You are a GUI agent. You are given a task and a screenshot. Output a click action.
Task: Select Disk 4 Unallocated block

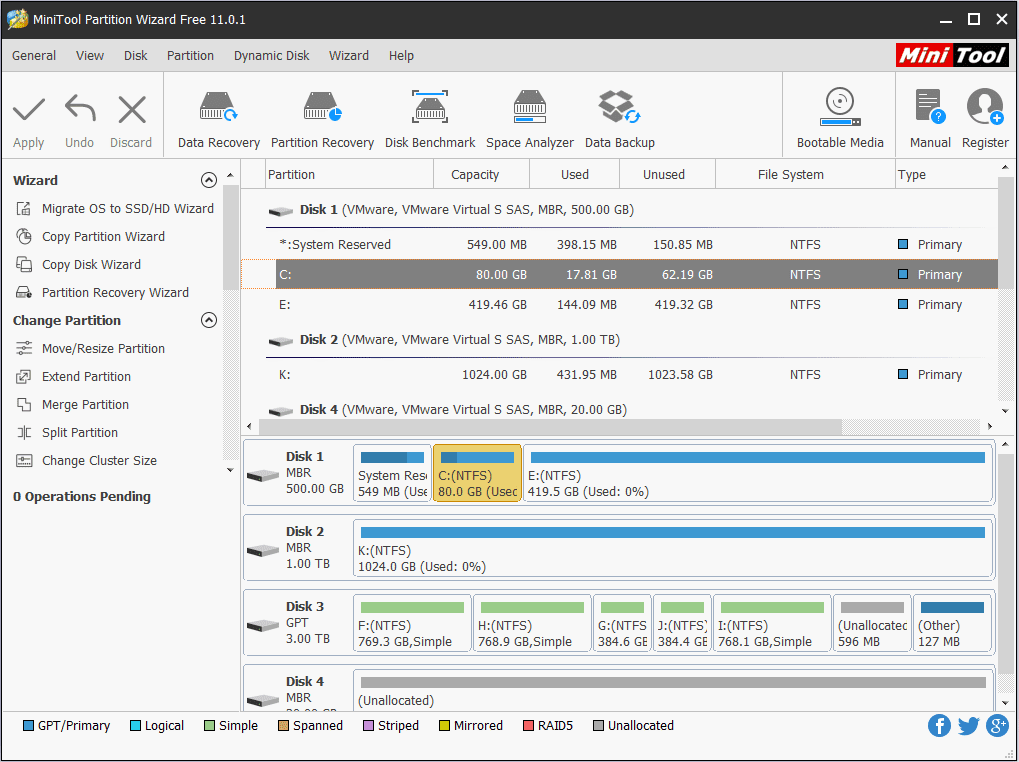point(673,690)
